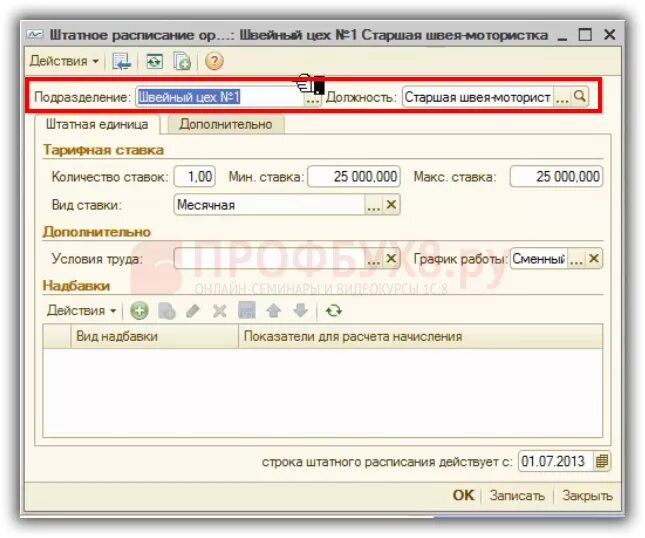Open help with the question mark icon
645x538 pixels.
point(214,61)
